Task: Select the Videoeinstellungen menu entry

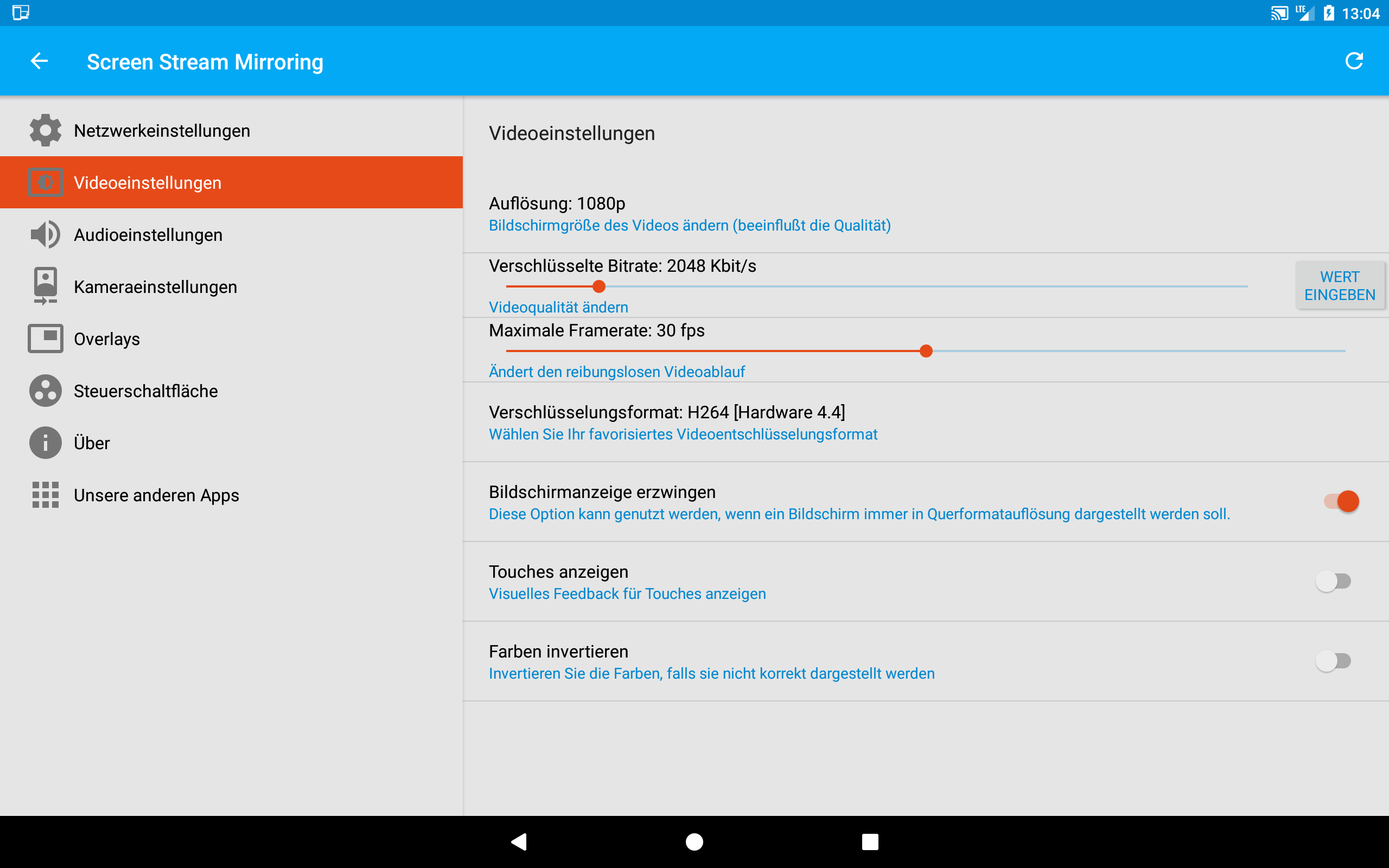Action: (231, 183)
